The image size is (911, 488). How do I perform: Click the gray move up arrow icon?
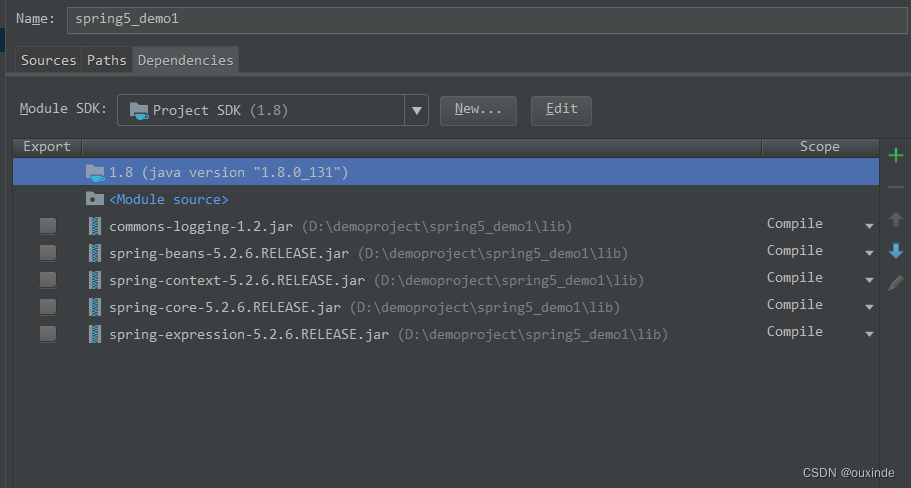[x=895, y=219]
